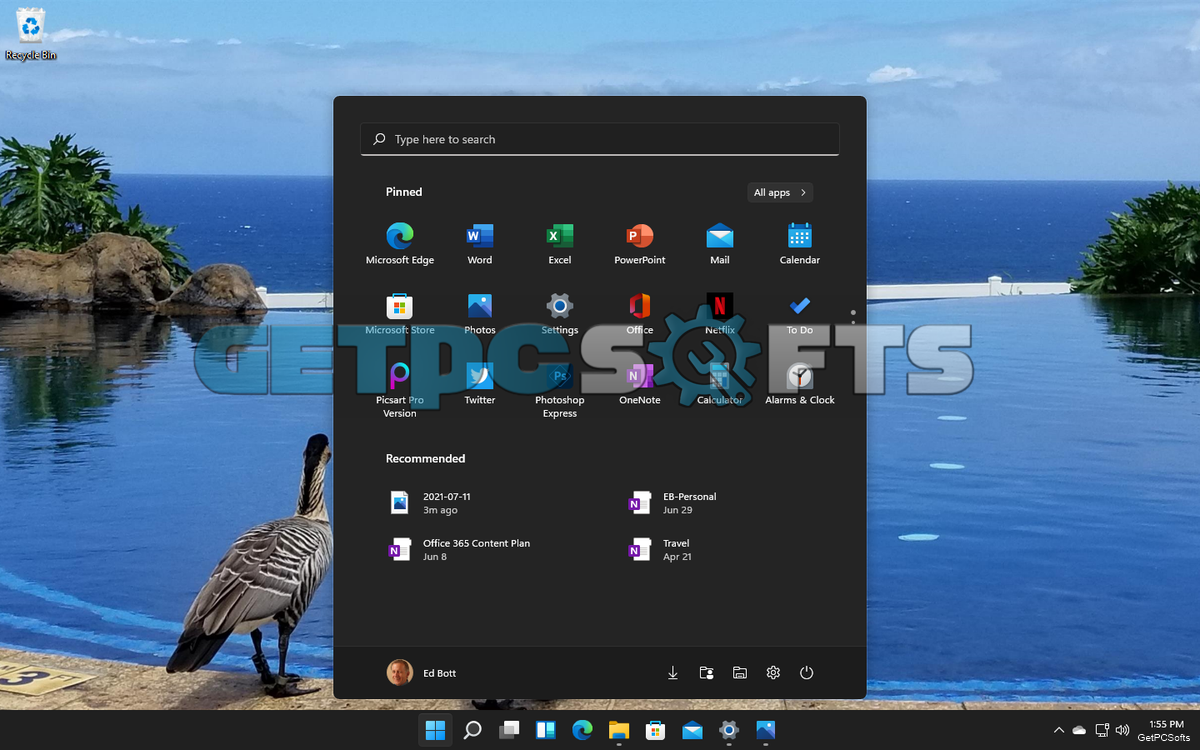
Task: Open Netflix from pinned apps
Action: click(720, 314)
